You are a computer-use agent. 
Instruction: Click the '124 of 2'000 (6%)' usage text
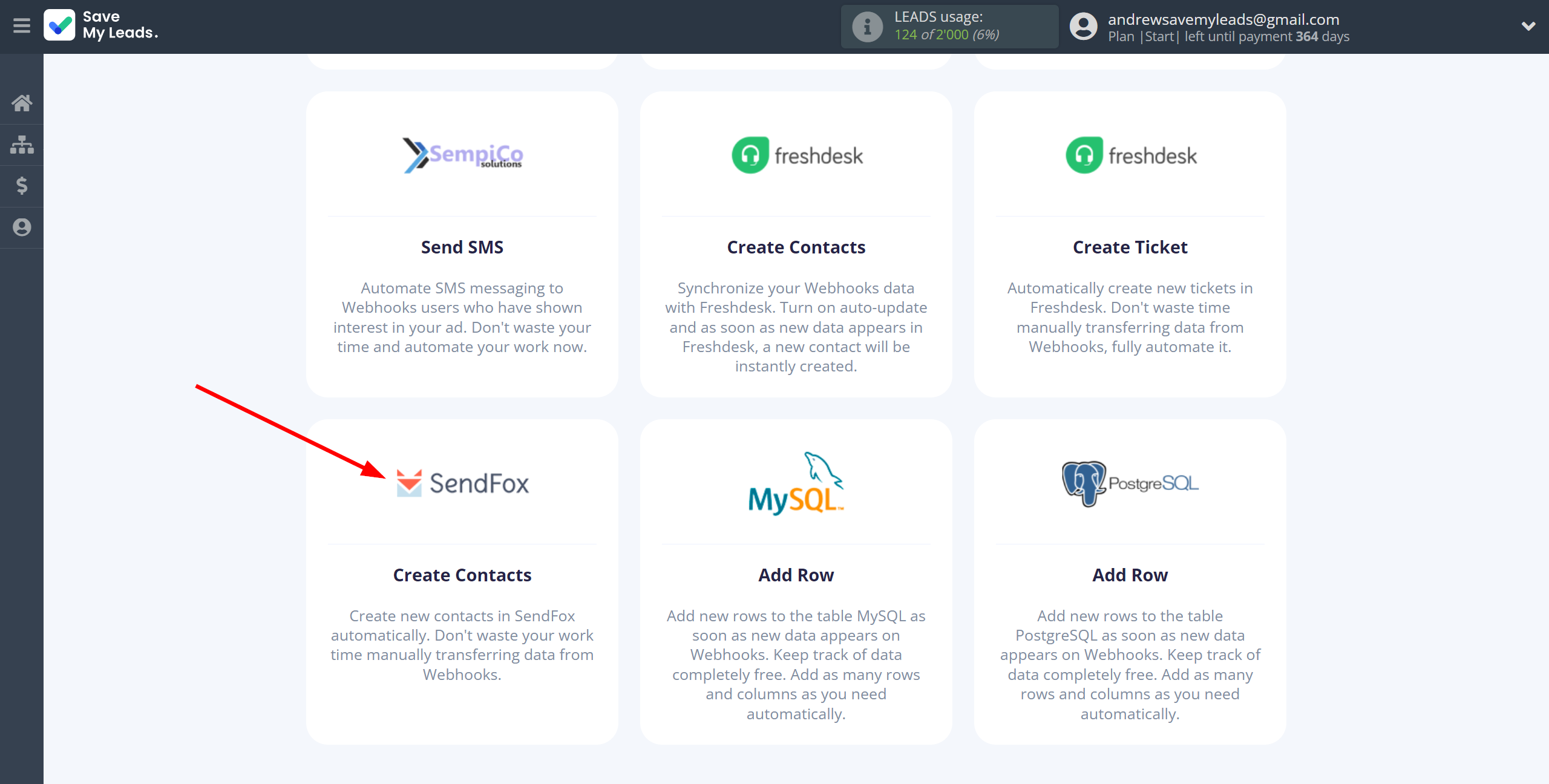pyautogui.click(x=947, y=35)
